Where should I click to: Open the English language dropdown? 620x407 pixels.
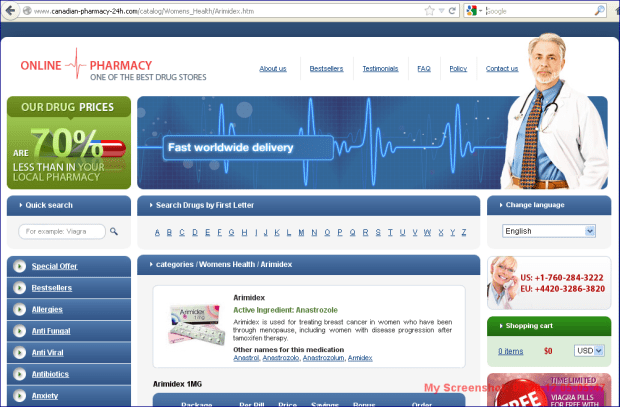click(x=548, y=231)
